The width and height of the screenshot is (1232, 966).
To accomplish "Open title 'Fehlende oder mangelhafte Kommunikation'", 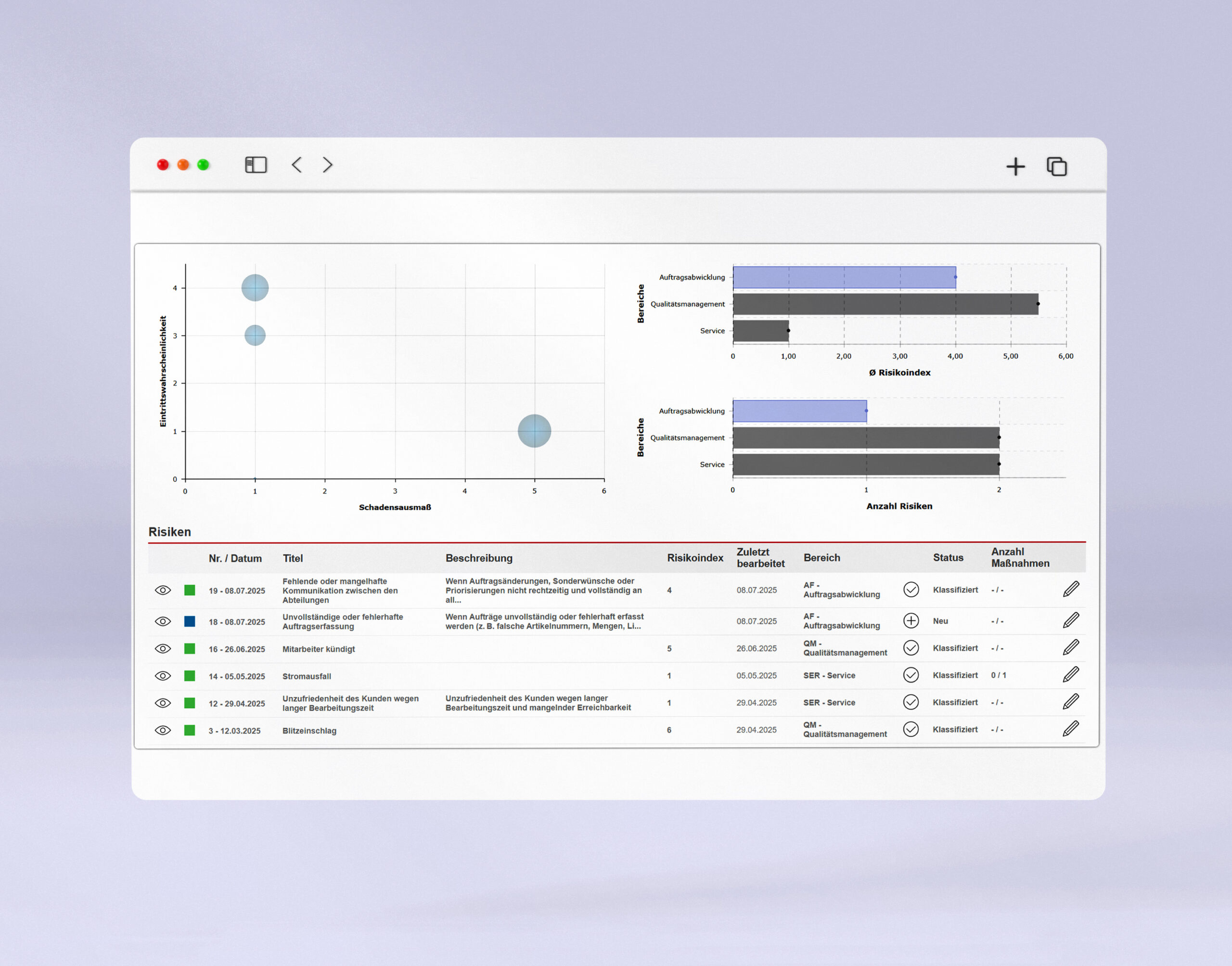I will pos(340,591).
